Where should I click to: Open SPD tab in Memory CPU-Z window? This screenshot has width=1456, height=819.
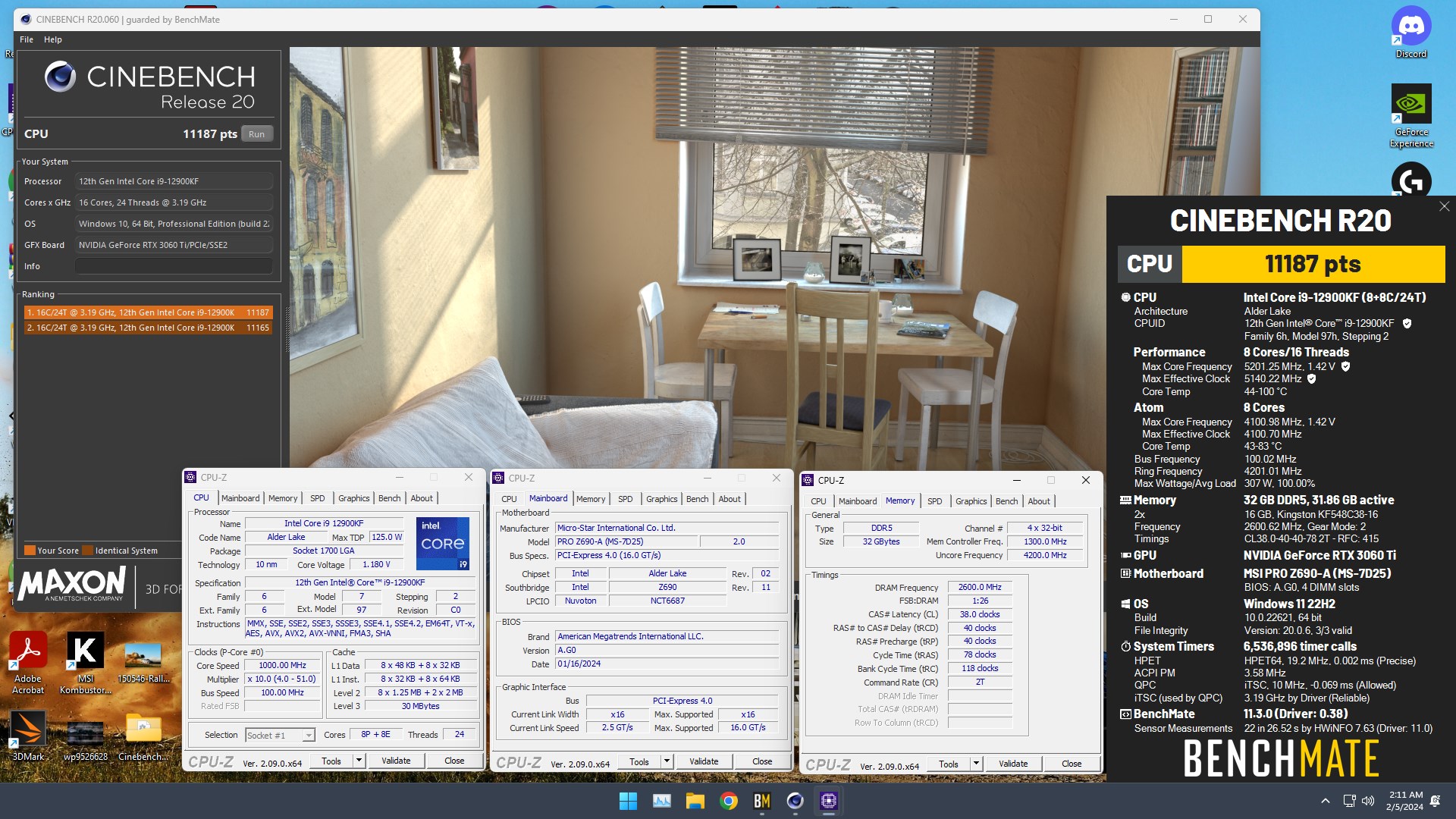935,501
